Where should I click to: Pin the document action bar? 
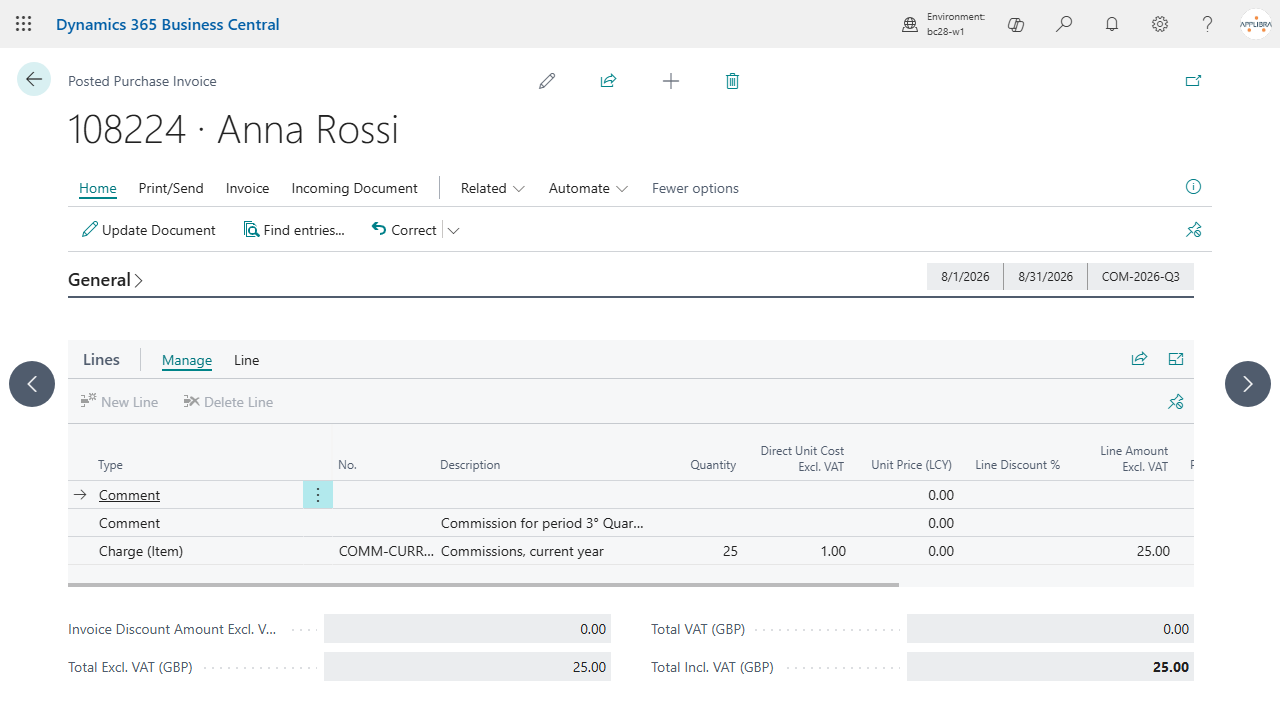coord(1193,230)
